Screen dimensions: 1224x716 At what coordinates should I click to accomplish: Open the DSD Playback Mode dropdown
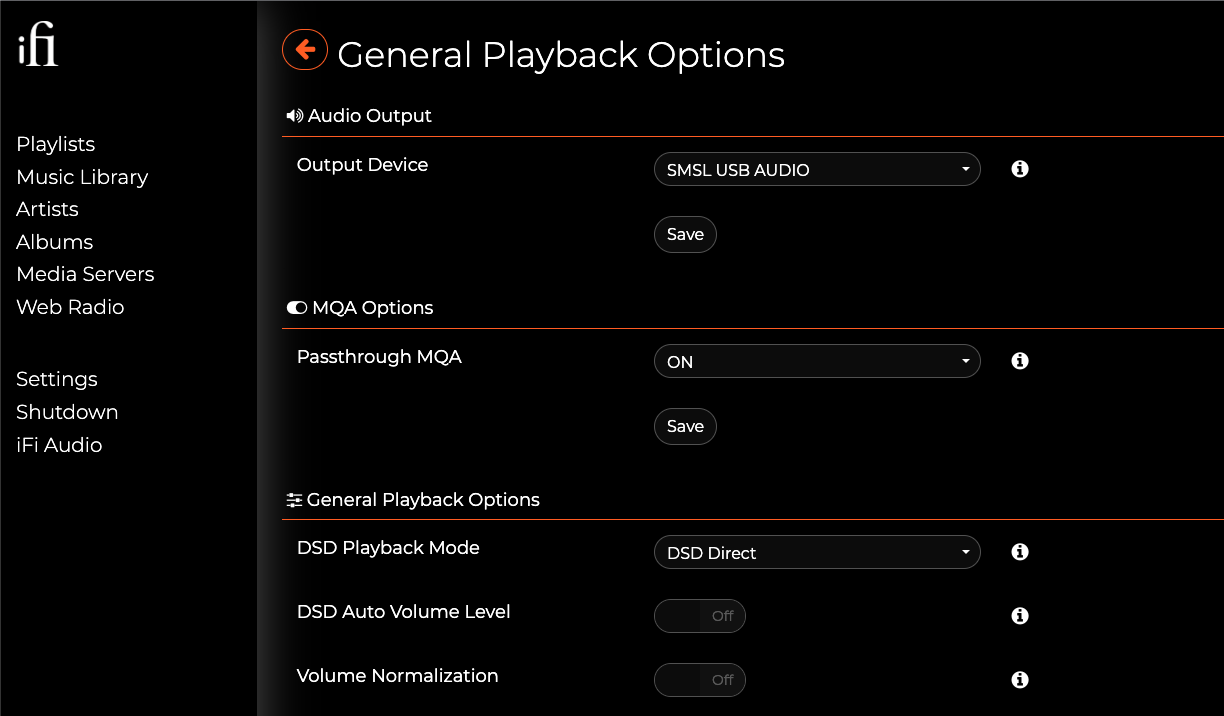click(x=817, y=553)
